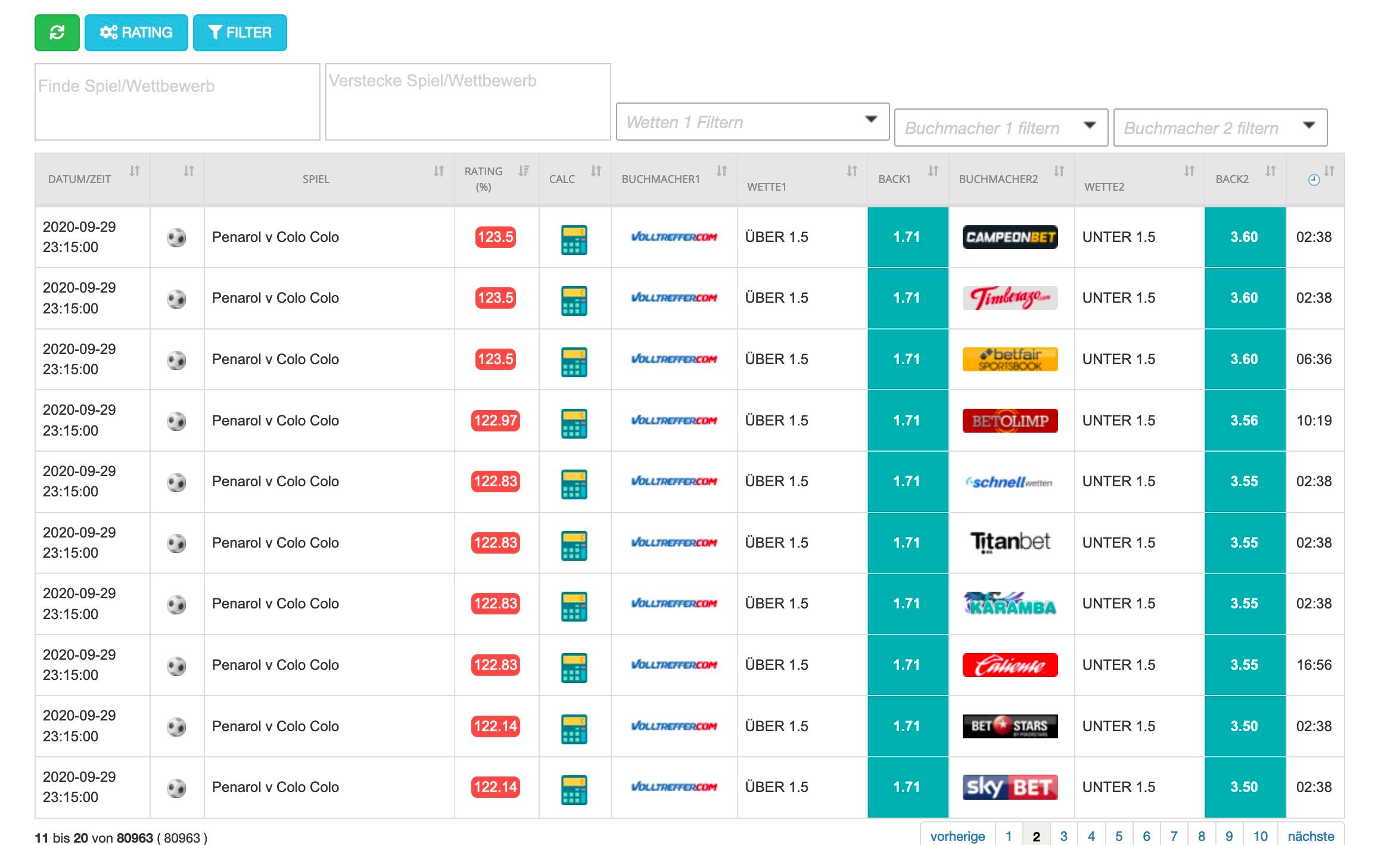The image size is (1400, 845).
Task: Click the green refresh button
Action: pos(57,33)
